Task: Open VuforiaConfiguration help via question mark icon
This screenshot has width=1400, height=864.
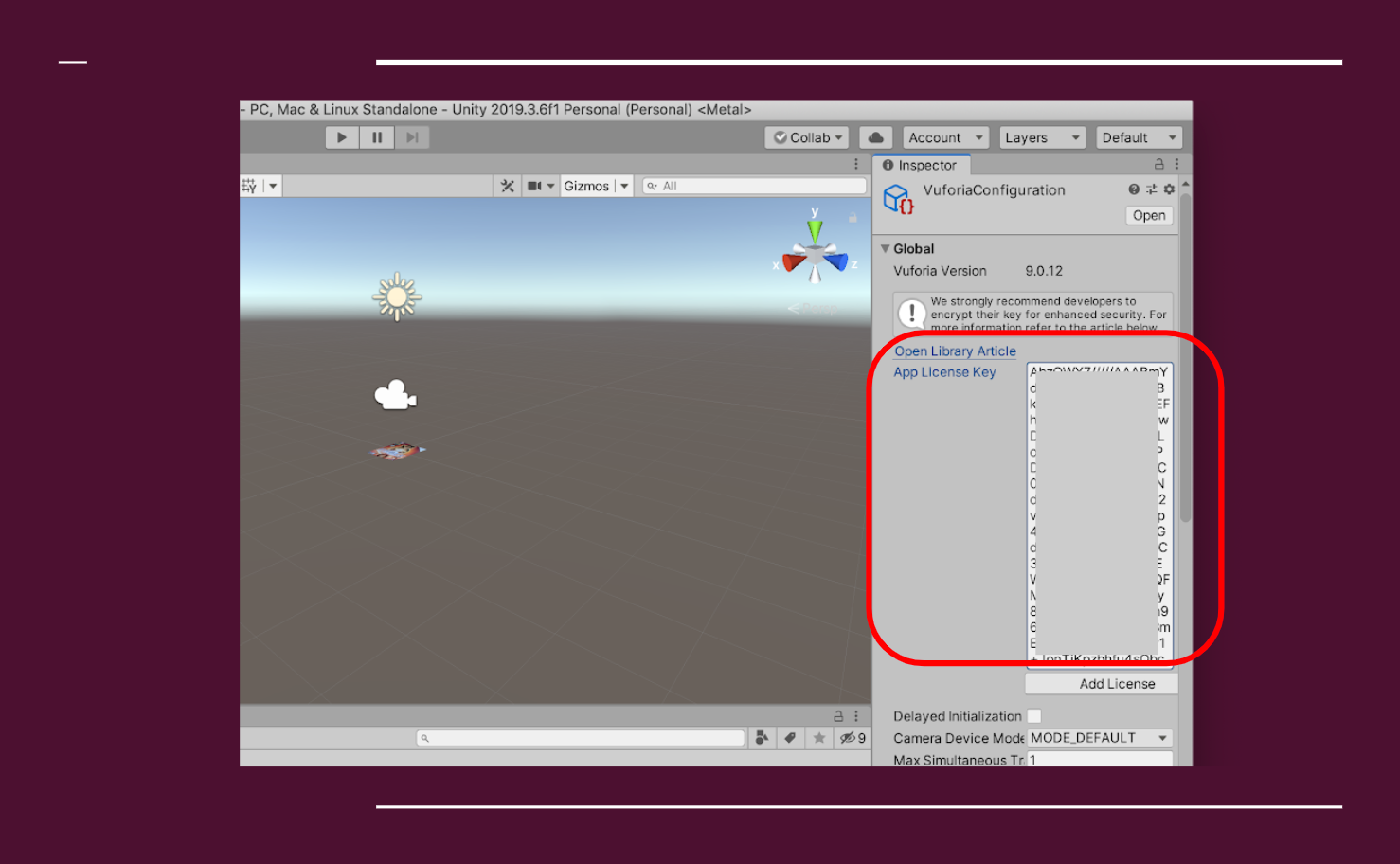Action: tap(1134, 189)
